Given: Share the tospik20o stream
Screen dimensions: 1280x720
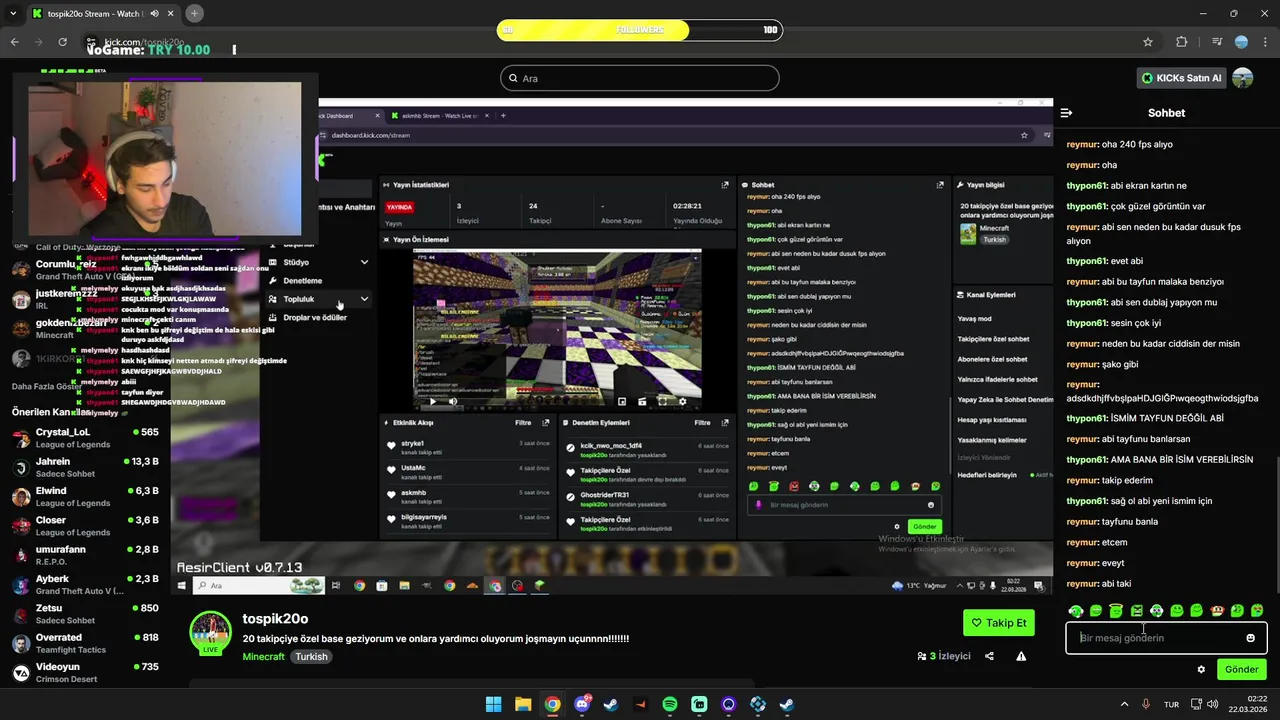Looking at the screenshot, I should click(x=989, y=656).
